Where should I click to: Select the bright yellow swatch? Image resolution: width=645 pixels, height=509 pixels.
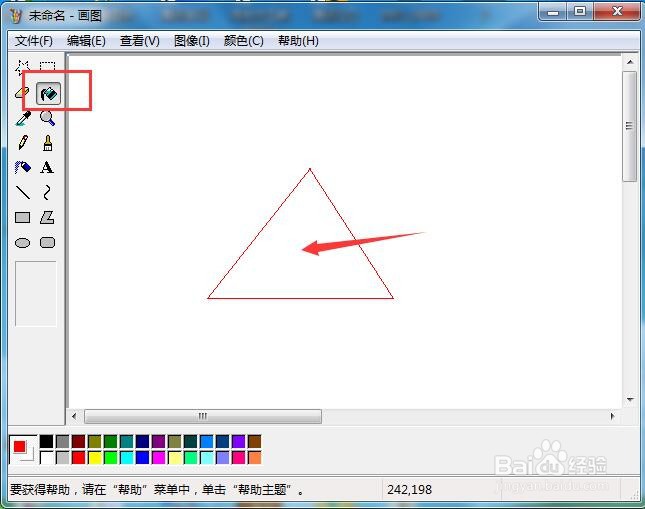coord(95,458)
